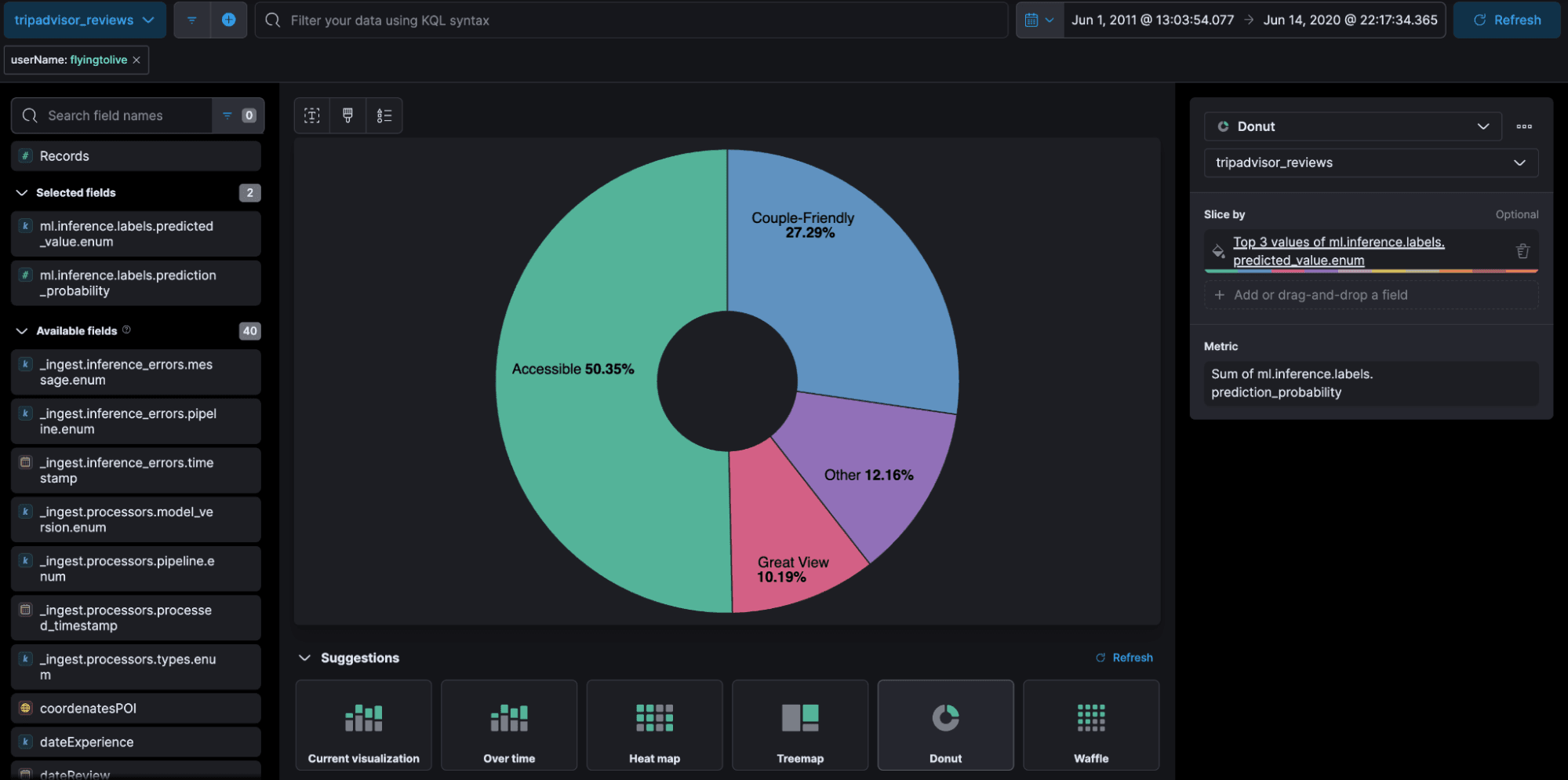Image resolution: width=1568 pixels, height=780 pixels.
Task: Open the Donut chart type dropdown
Action: [x=1352, y=126]
